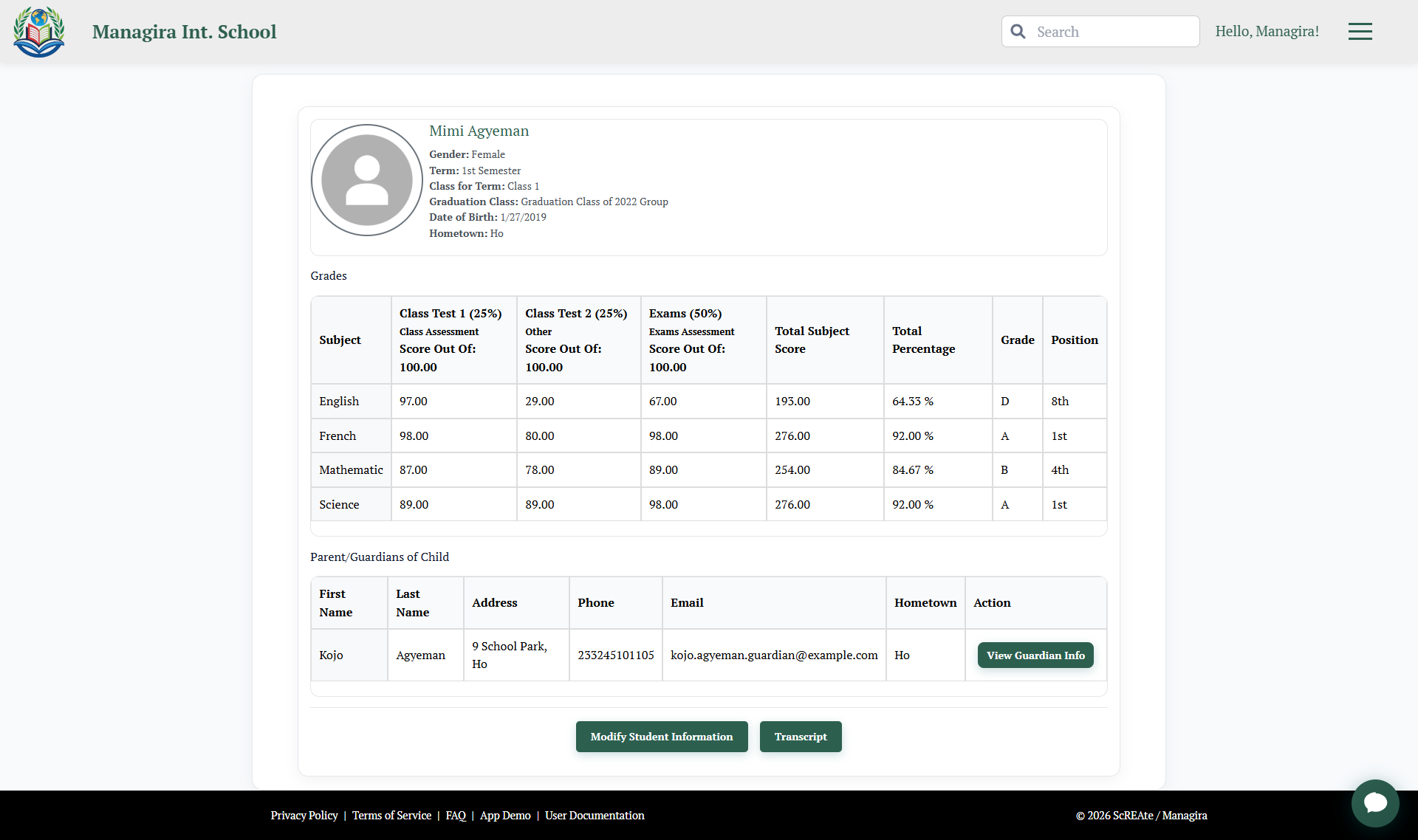This screenshot has width=1418, height=840.
Task: Open the Terms of Service page
Action: [x=391, y=816]
